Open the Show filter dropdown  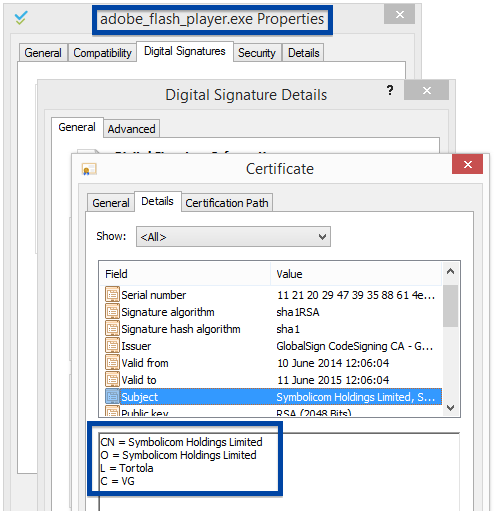(233, 237)
